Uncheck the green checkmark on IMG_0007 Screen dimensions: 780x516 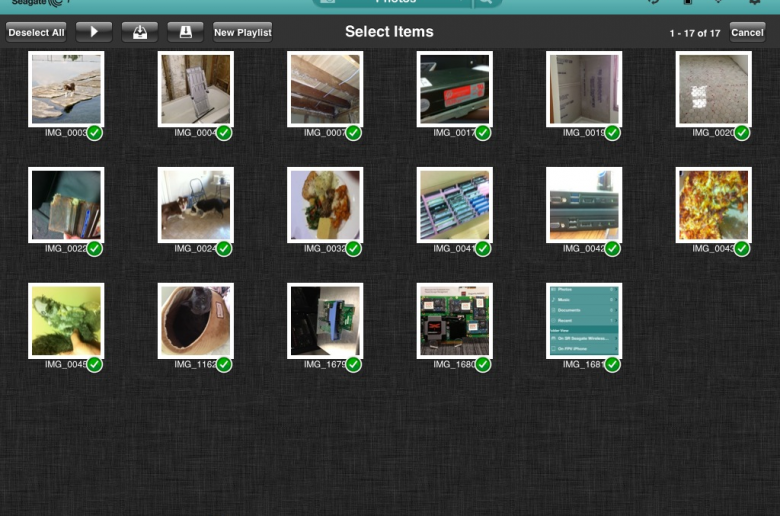[x=354, y=133]
